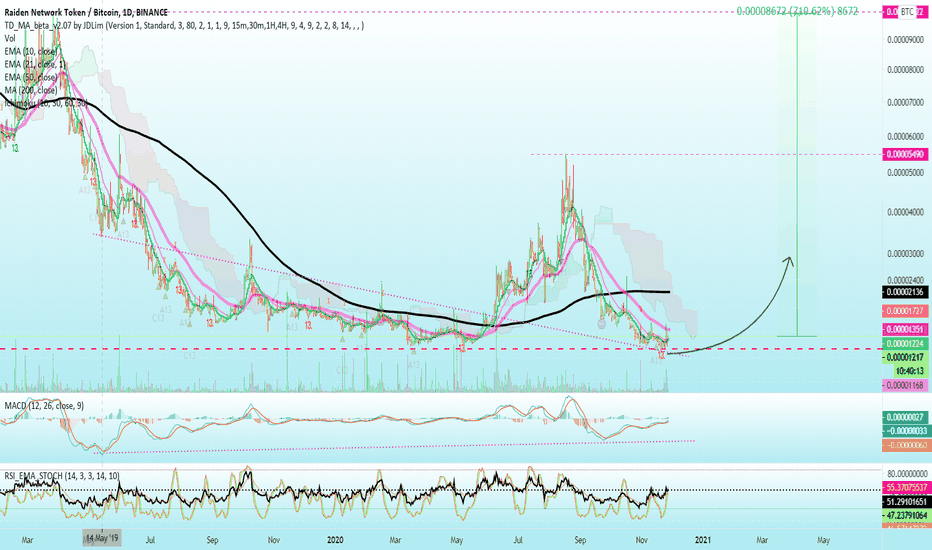The image size is (932, 550).
Task: Click the RSI 55.37075537 value label
Action: [x=906, y=488]
